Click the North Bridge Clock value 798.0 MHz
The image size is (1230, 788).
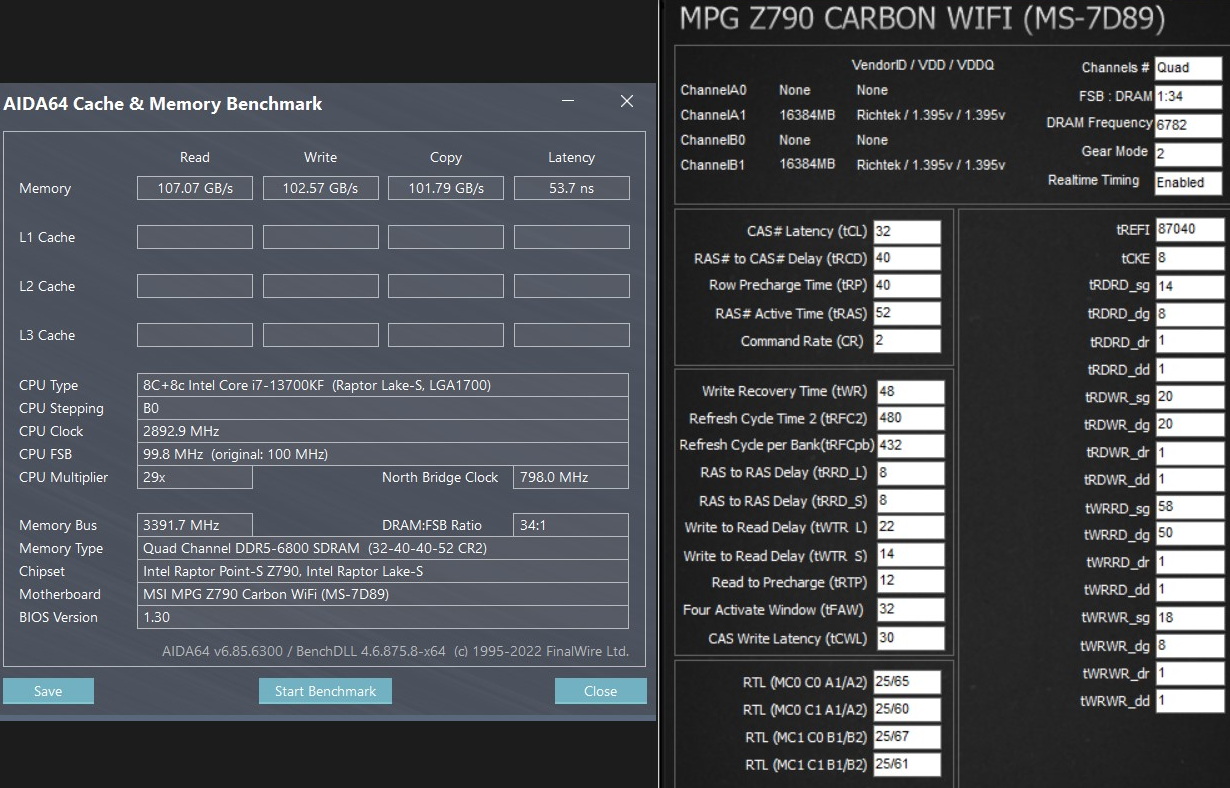(571, 477)
